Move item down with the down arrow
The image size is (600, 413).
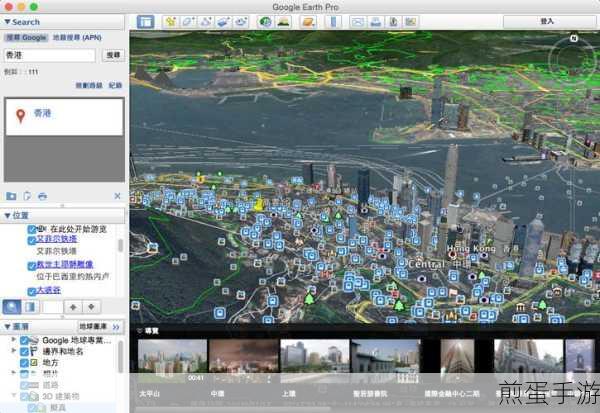pos(91,307)
